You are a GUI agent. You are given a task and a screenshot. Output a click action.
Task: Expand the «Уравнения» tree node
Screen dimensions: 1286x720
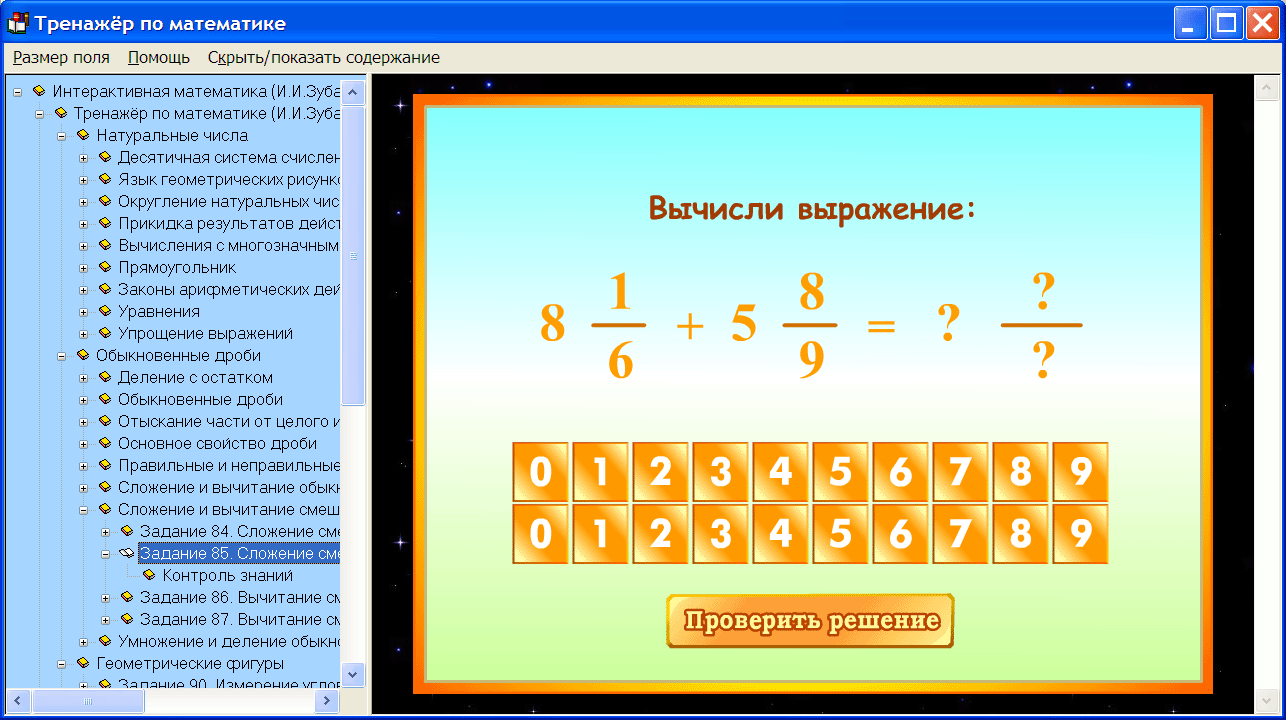click(x=86, y=311)
